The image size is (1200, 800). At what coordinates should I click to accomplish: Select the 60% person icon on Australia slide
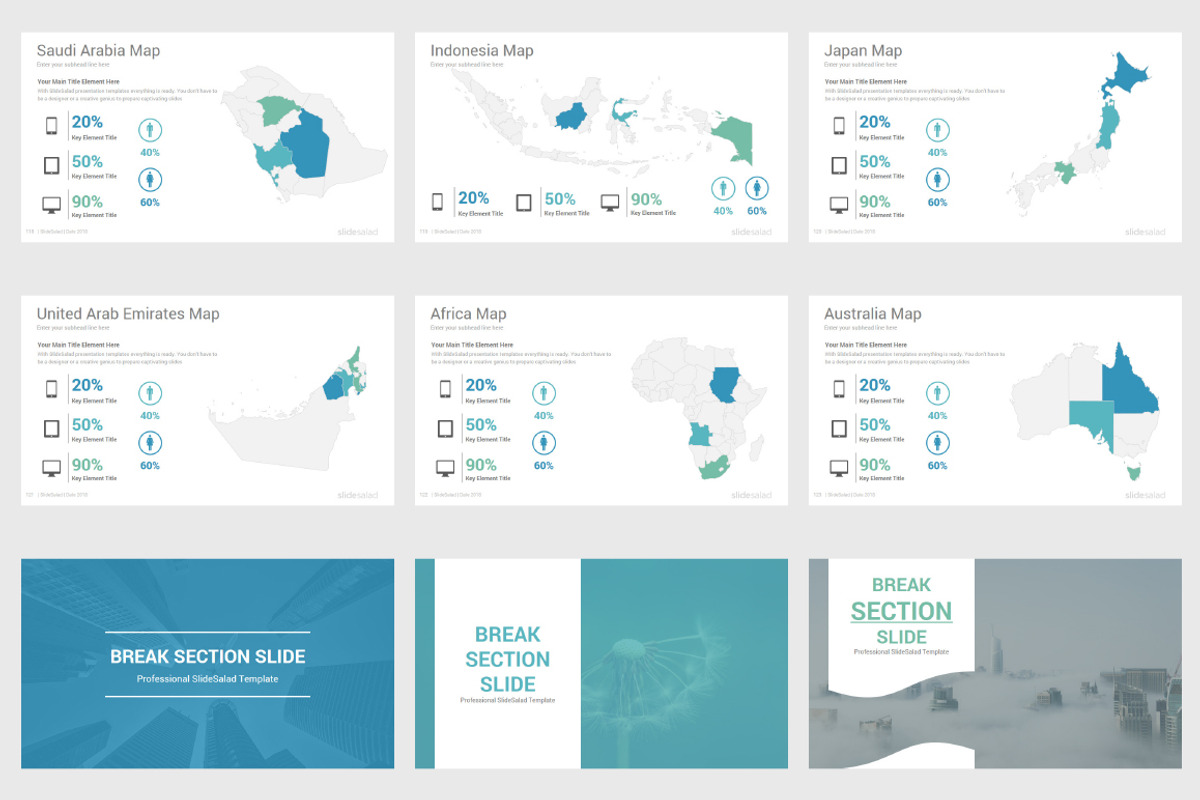coord(937,443)
